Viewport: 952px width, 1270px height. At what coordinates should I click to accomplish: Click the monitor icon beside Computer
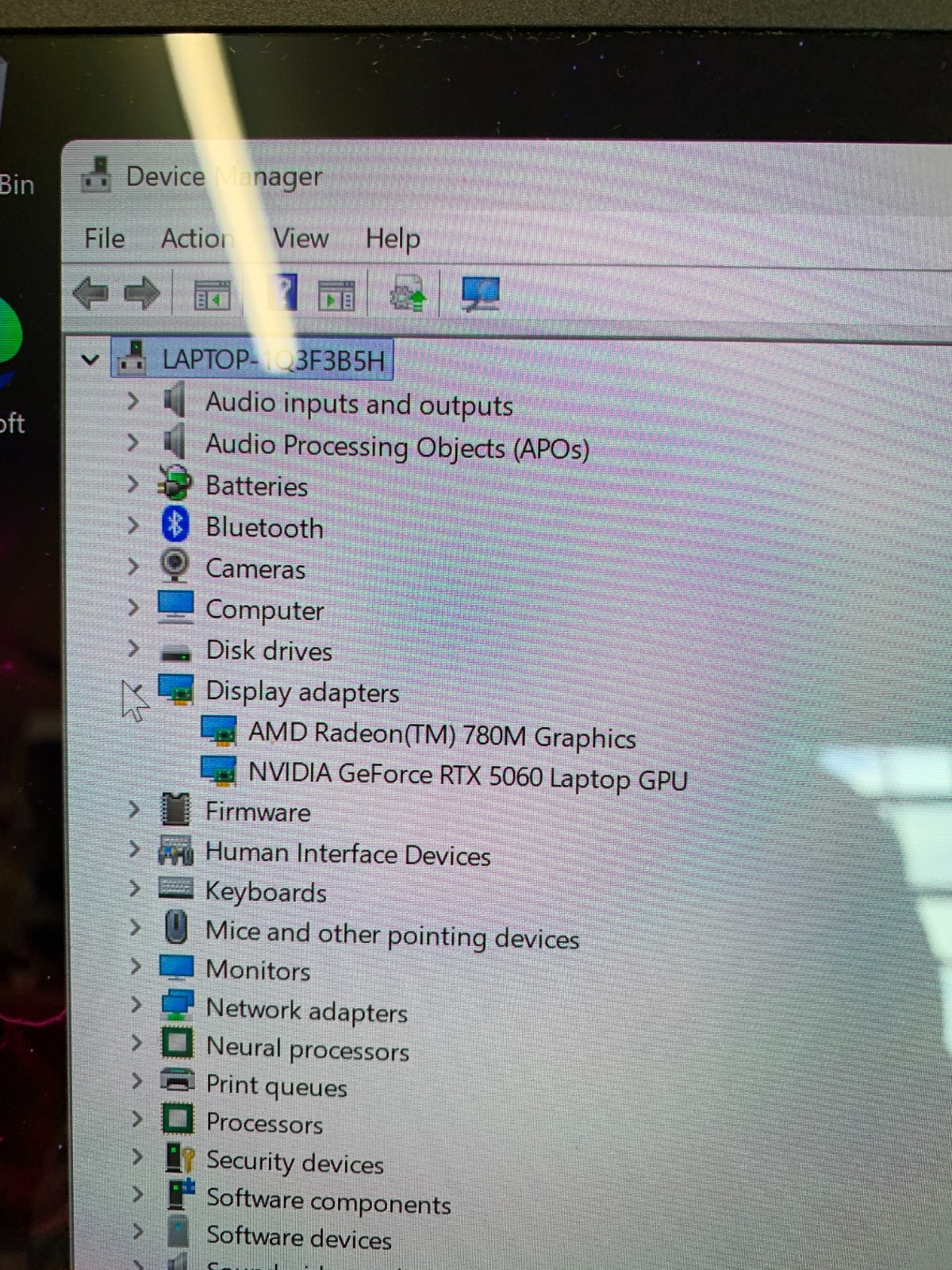click(x=175, y=607)
